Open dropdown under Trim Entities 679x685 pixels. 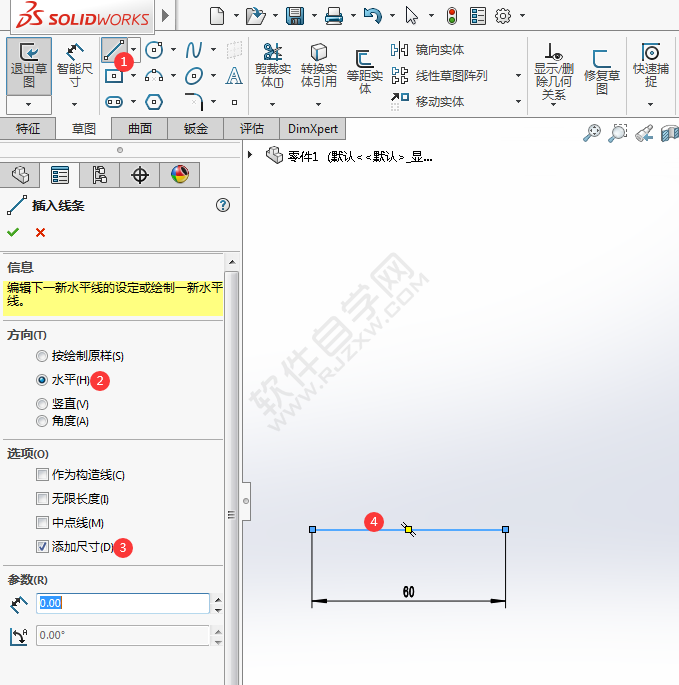pos(273,104)
